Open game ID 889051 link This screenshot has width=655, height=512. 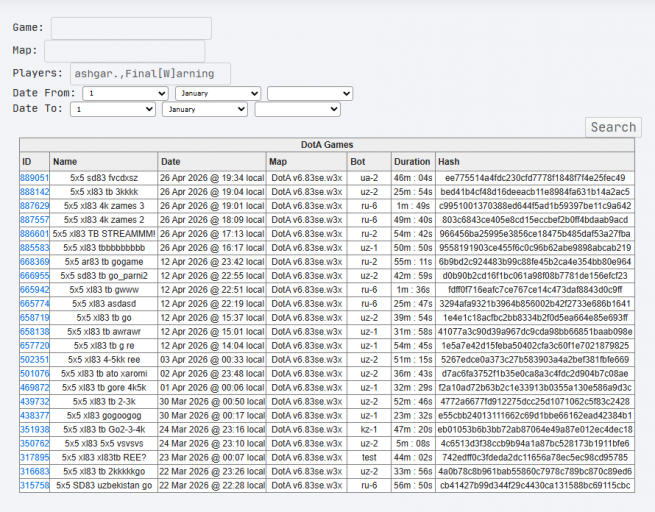click(x=35, y=178)
